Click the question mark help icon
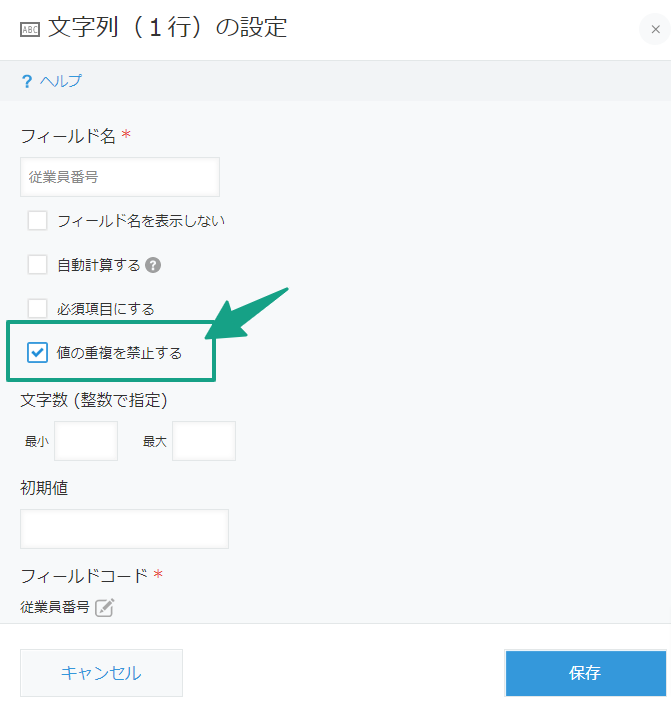 click(27, 82)
